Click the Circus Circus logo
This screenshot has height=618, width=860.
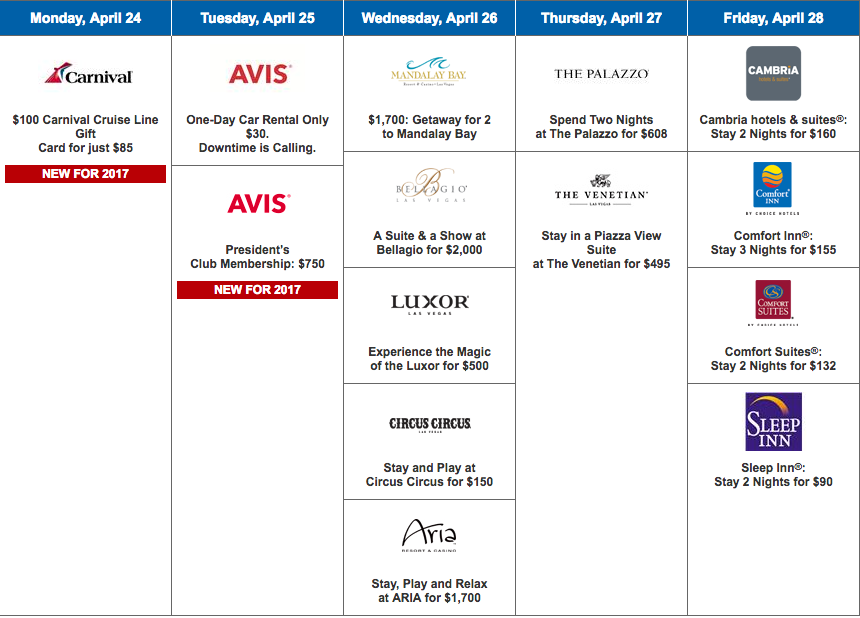[x=429, y=424]
